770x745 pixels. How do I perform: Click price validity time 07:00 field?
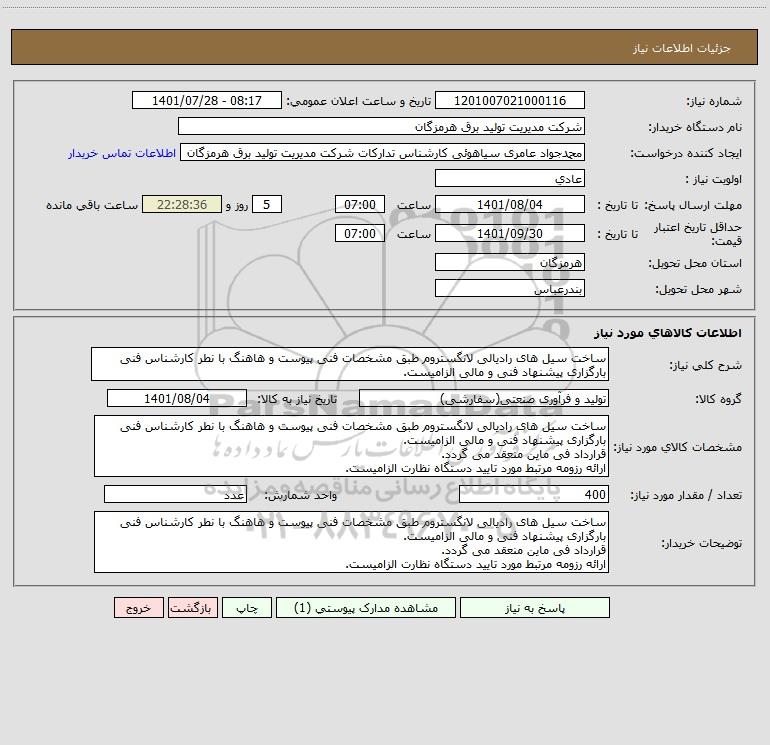tap(359, 233)
